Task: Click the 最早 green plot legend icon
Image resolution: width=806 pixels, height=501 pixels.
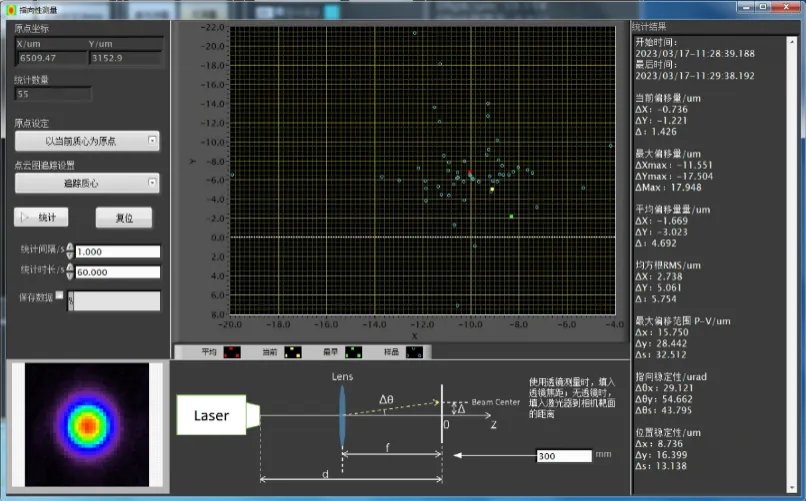Action: tap(353, 352)
